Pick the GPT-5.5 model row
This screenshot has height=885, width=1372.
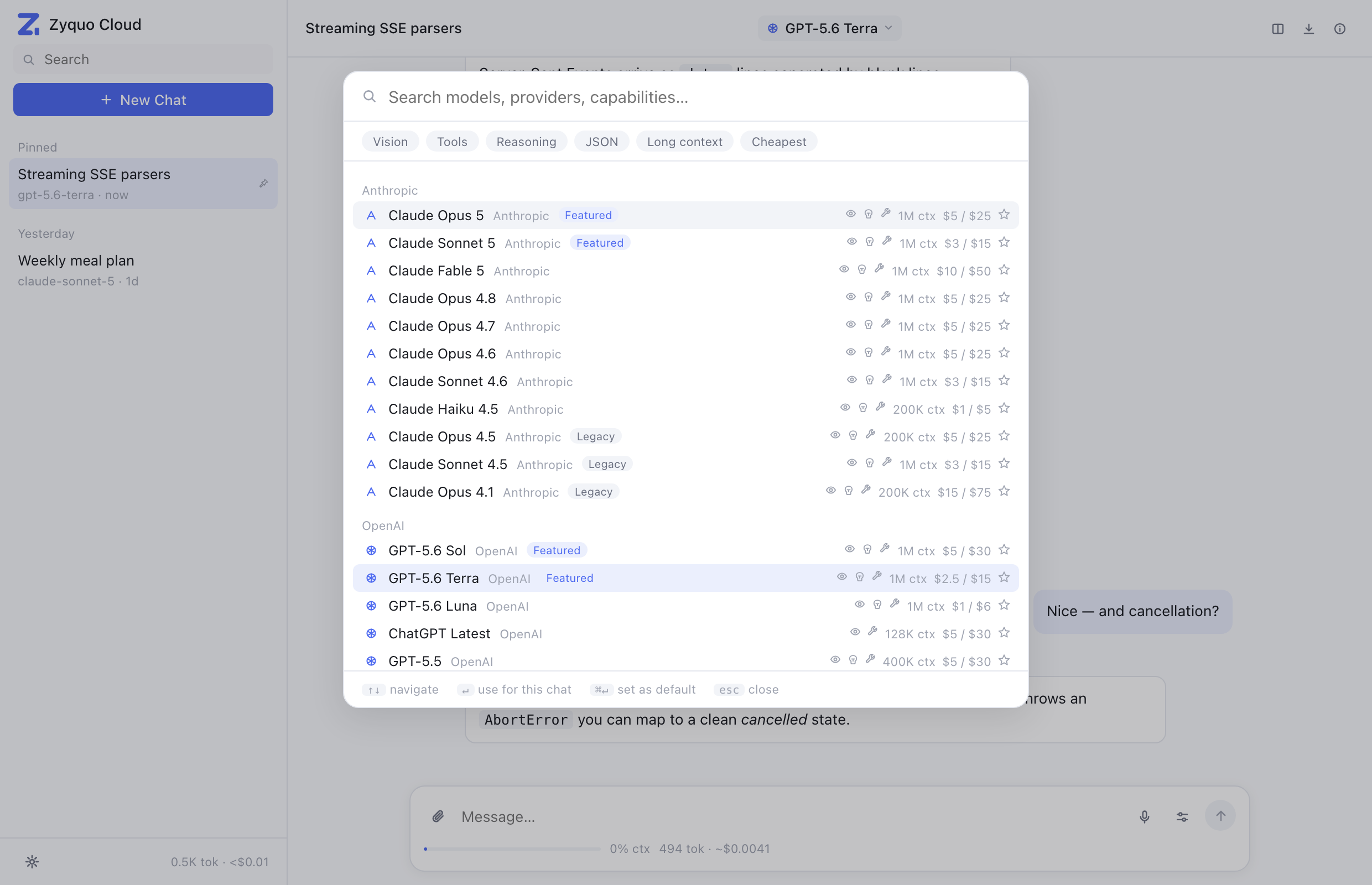(685, 662)
